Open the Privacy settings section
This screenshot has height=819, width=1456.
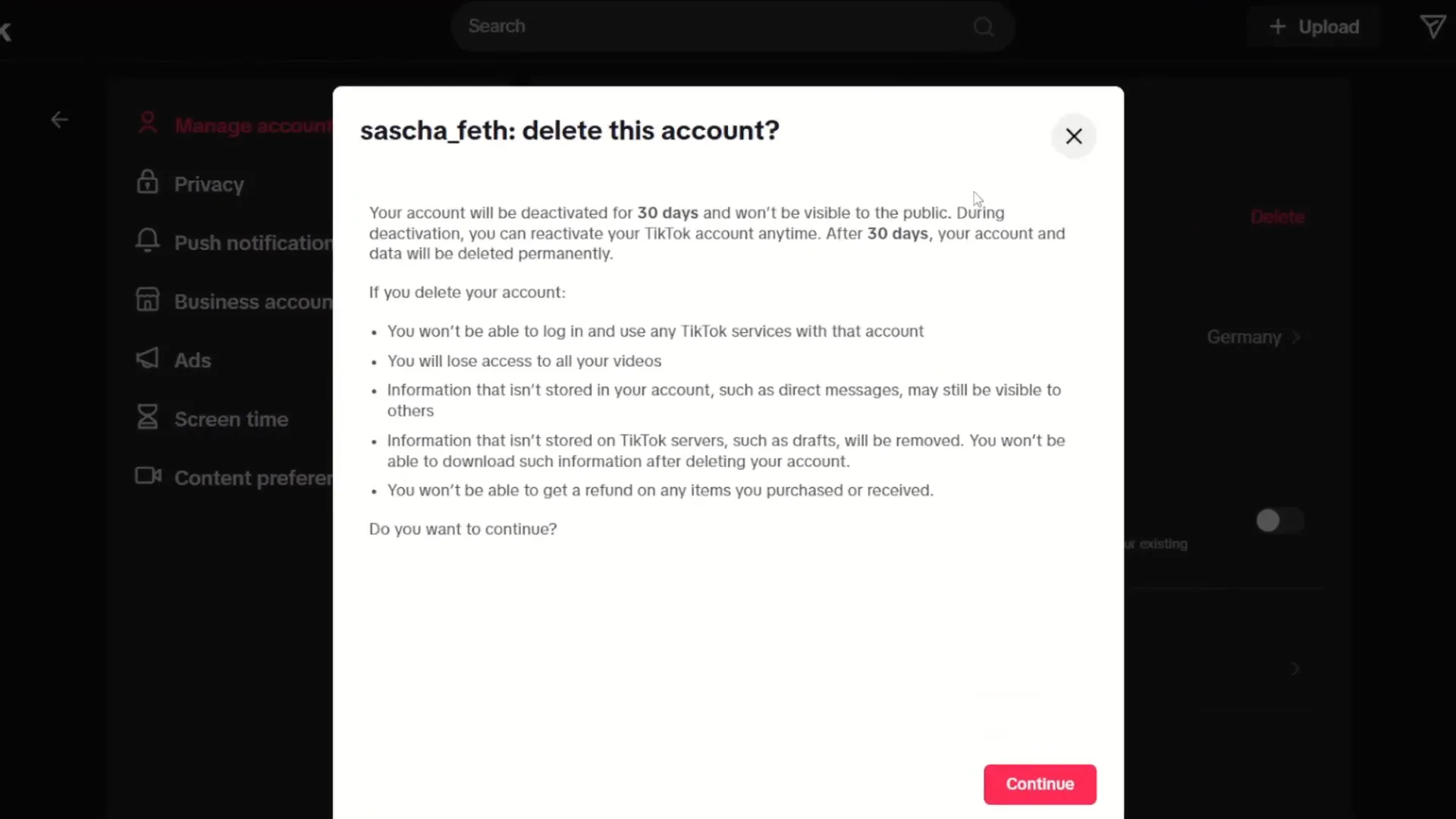point(208,183)
